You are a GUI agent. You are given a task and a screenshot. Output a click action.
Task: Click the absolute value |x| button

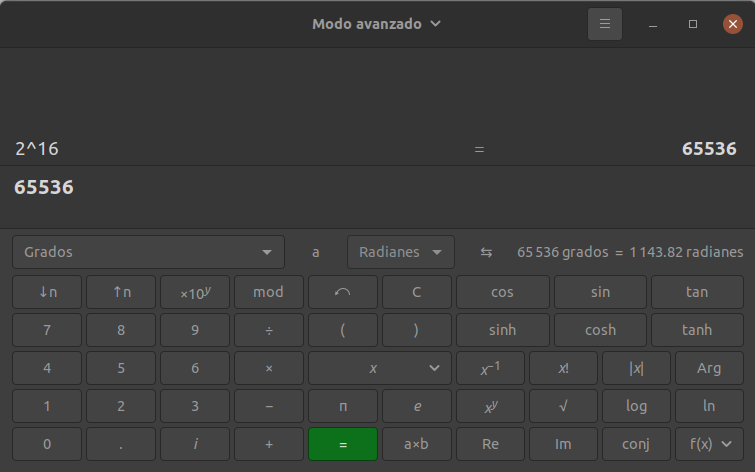[x=636, y=368]
